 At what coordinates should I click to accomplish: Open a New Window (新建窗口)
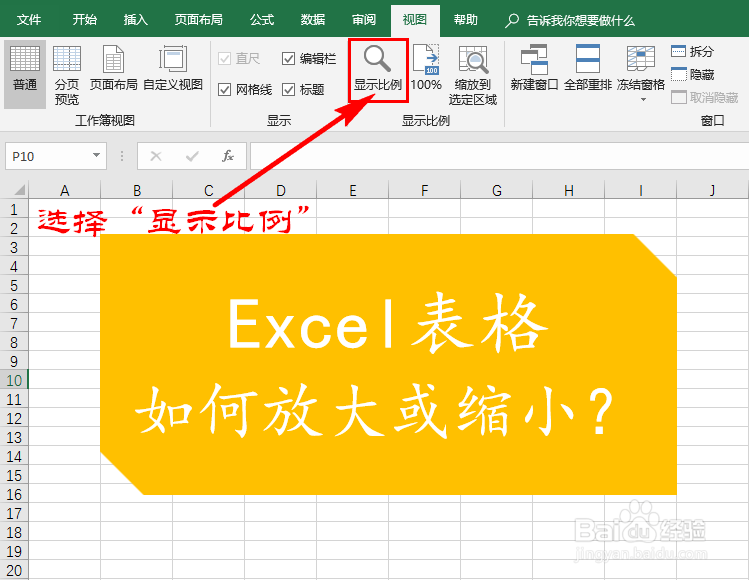click(534, 68)
